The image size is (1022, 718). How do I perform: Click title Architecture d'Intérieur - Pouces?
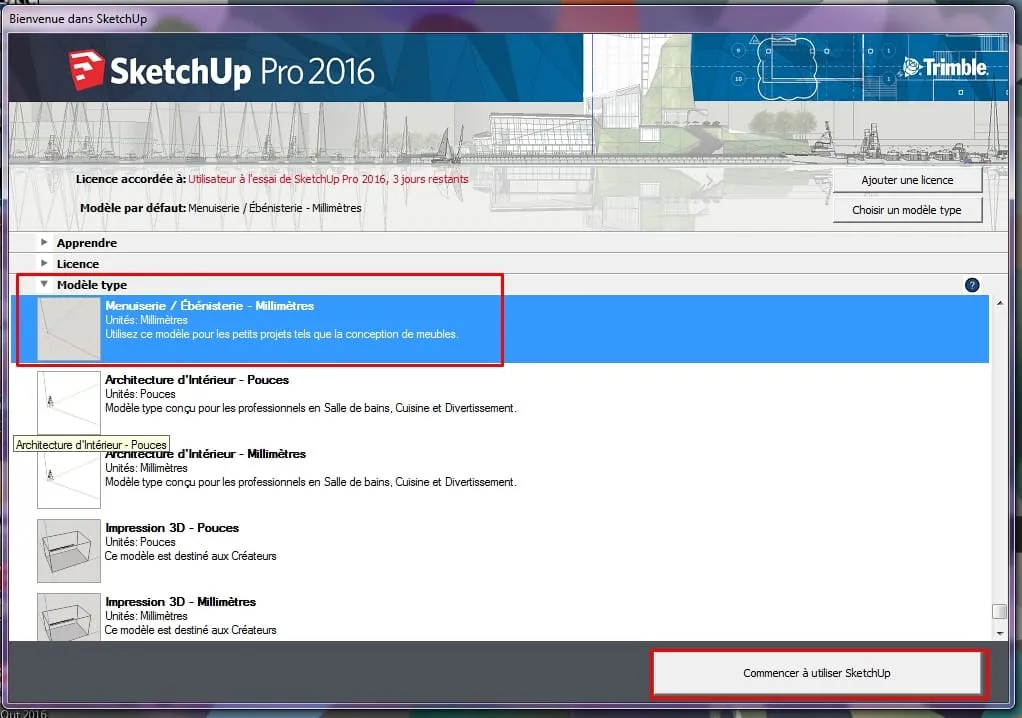click(197, 380)
